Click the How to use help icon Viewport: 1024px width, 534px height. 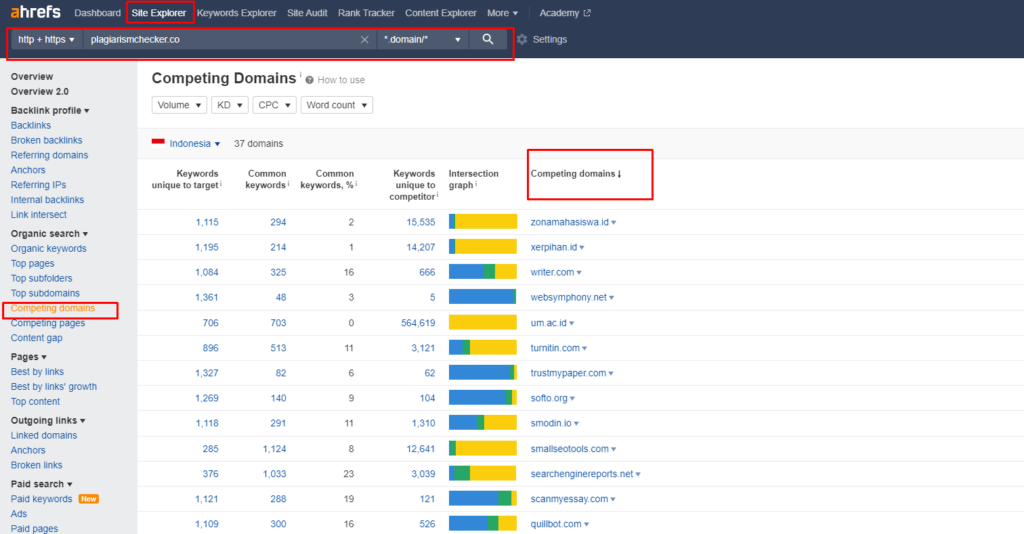tap(310, 80)
